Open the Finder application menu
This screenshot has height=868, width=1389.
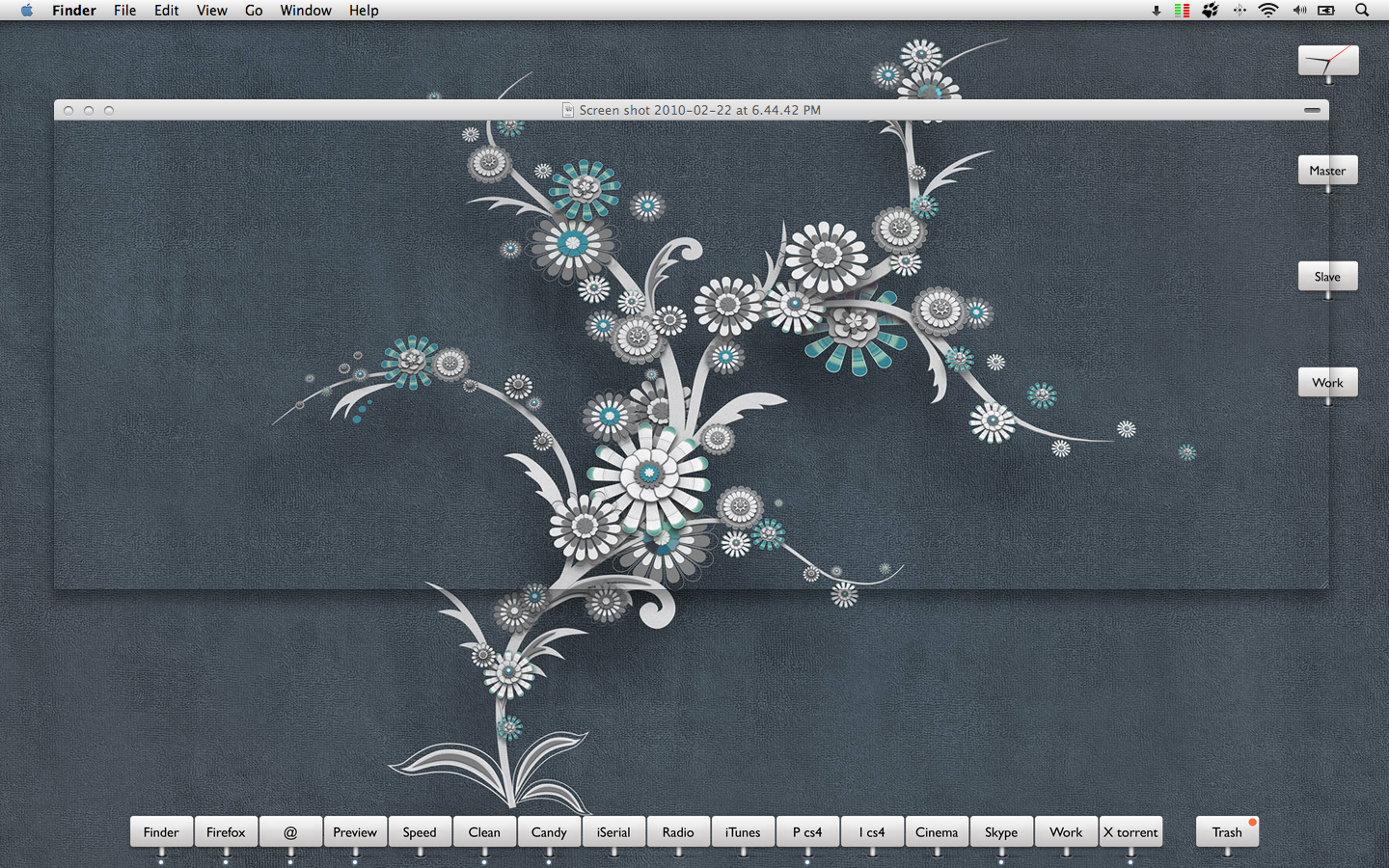pyautogui.click(x=74, y=11)
